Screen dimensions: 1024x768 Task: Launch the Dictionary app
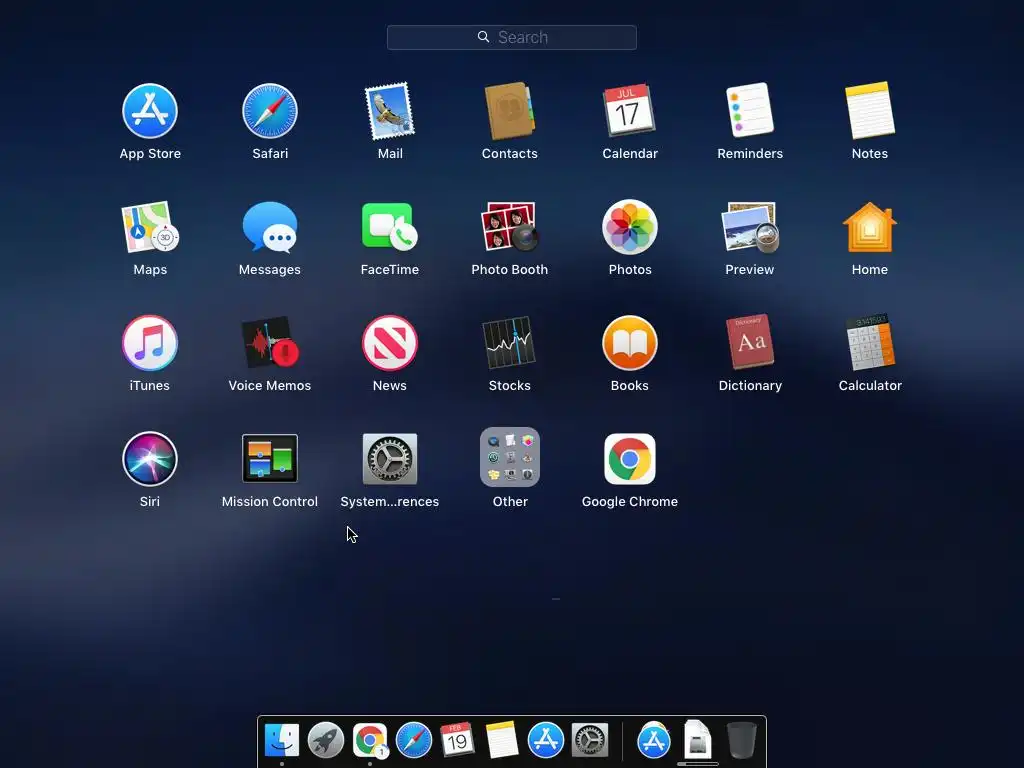[750, 342]
